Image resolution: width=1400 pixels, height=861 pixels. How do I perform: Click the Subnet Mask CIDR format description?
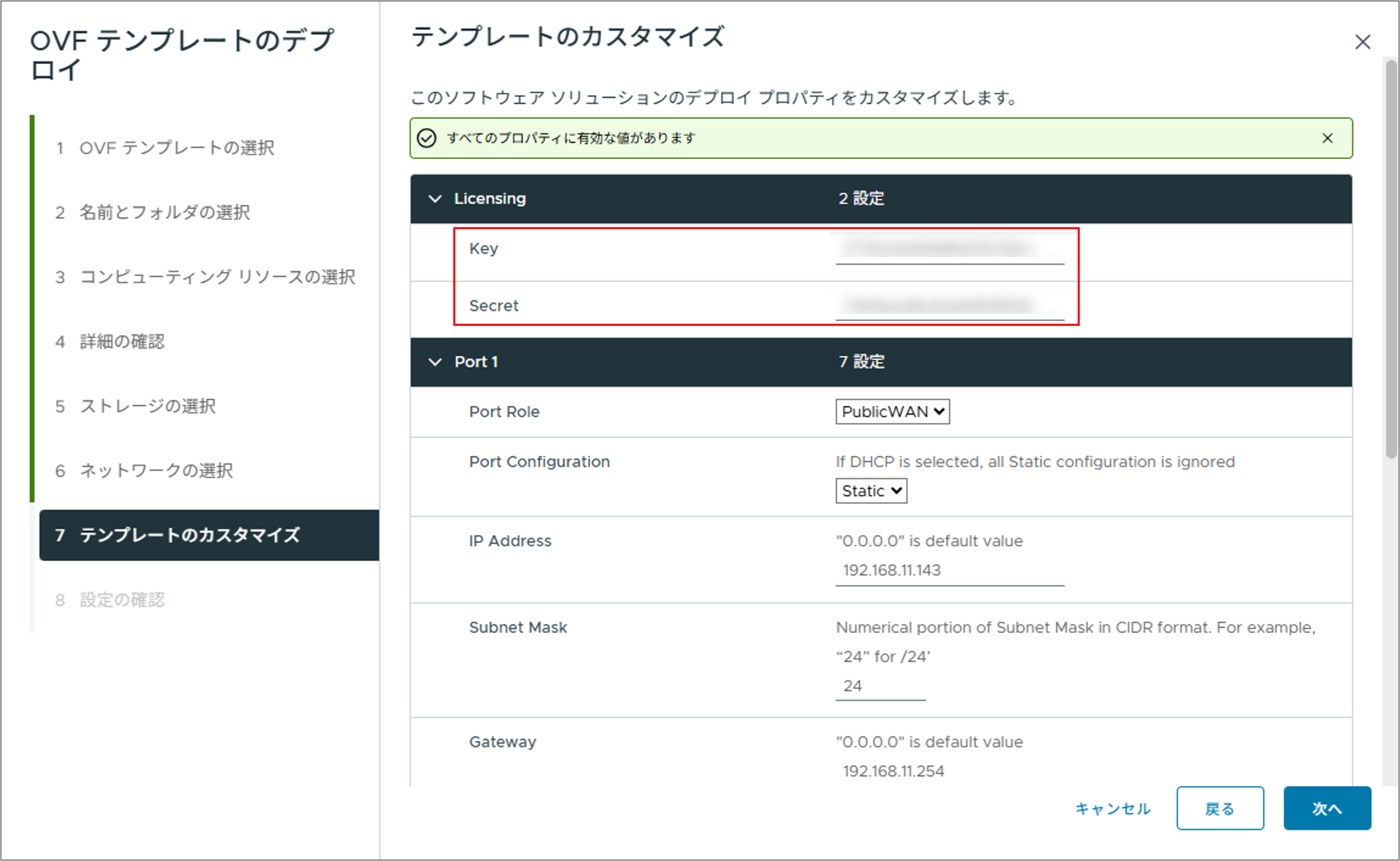[1076, 643]
